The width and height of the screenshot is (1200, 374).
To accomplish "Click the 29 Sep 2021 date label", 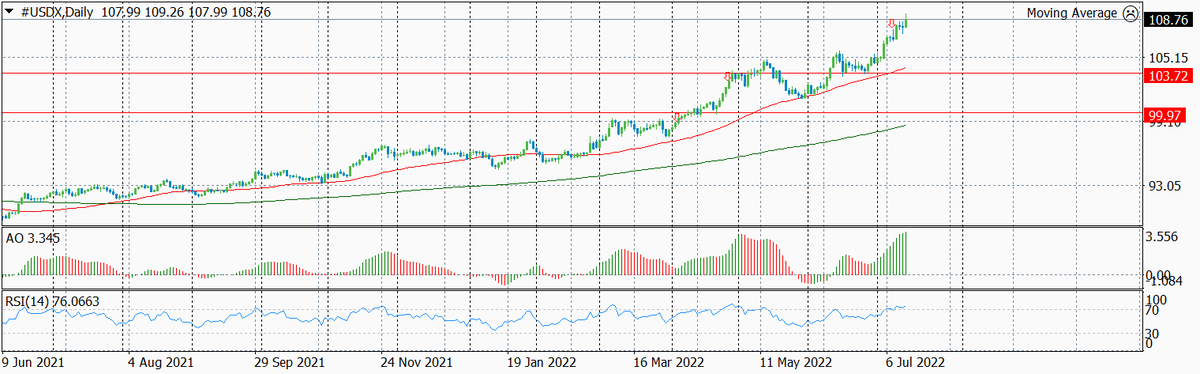I will [290, 362].
